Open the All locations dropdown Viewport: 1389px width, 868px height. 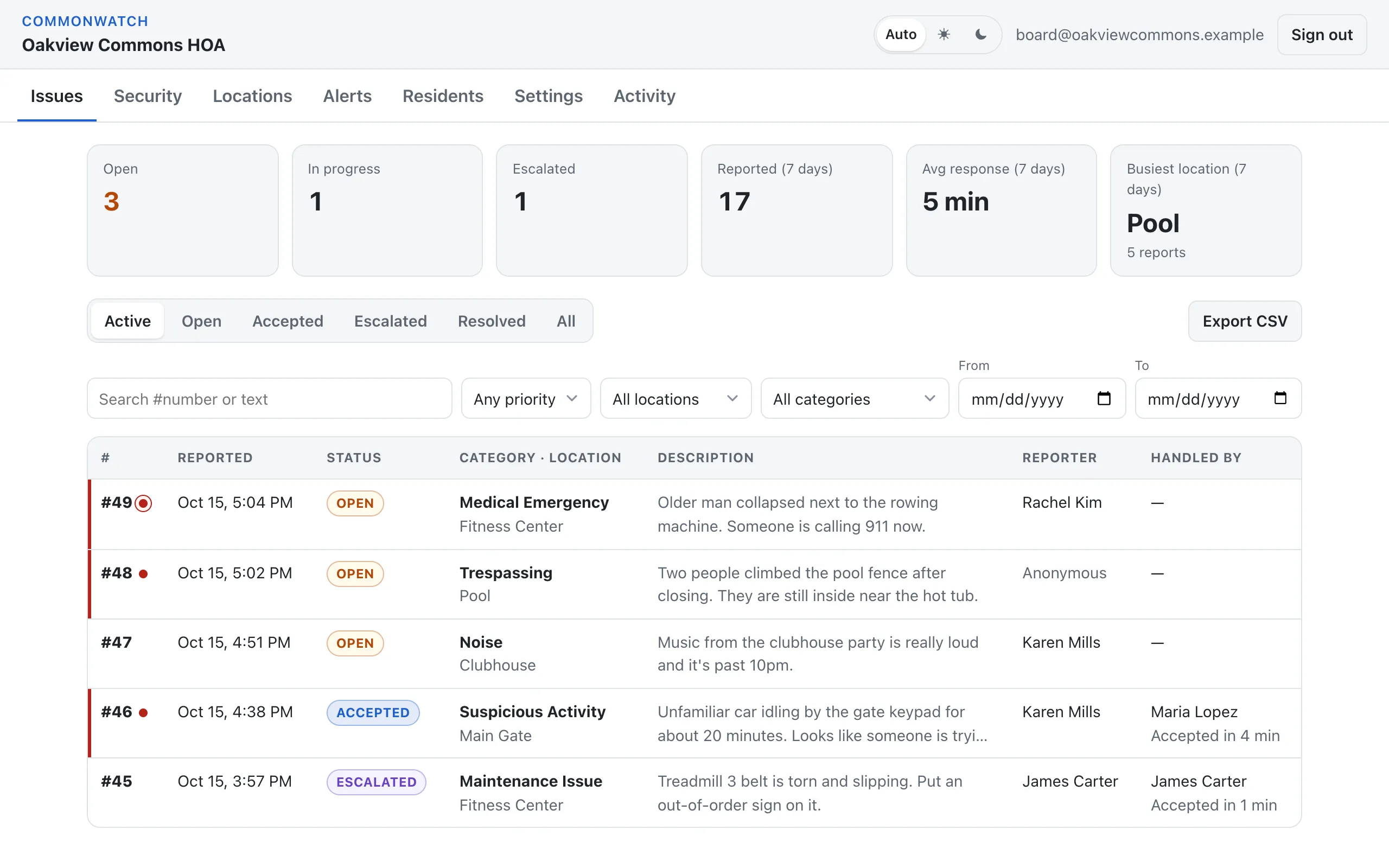[x=676, y=398]
